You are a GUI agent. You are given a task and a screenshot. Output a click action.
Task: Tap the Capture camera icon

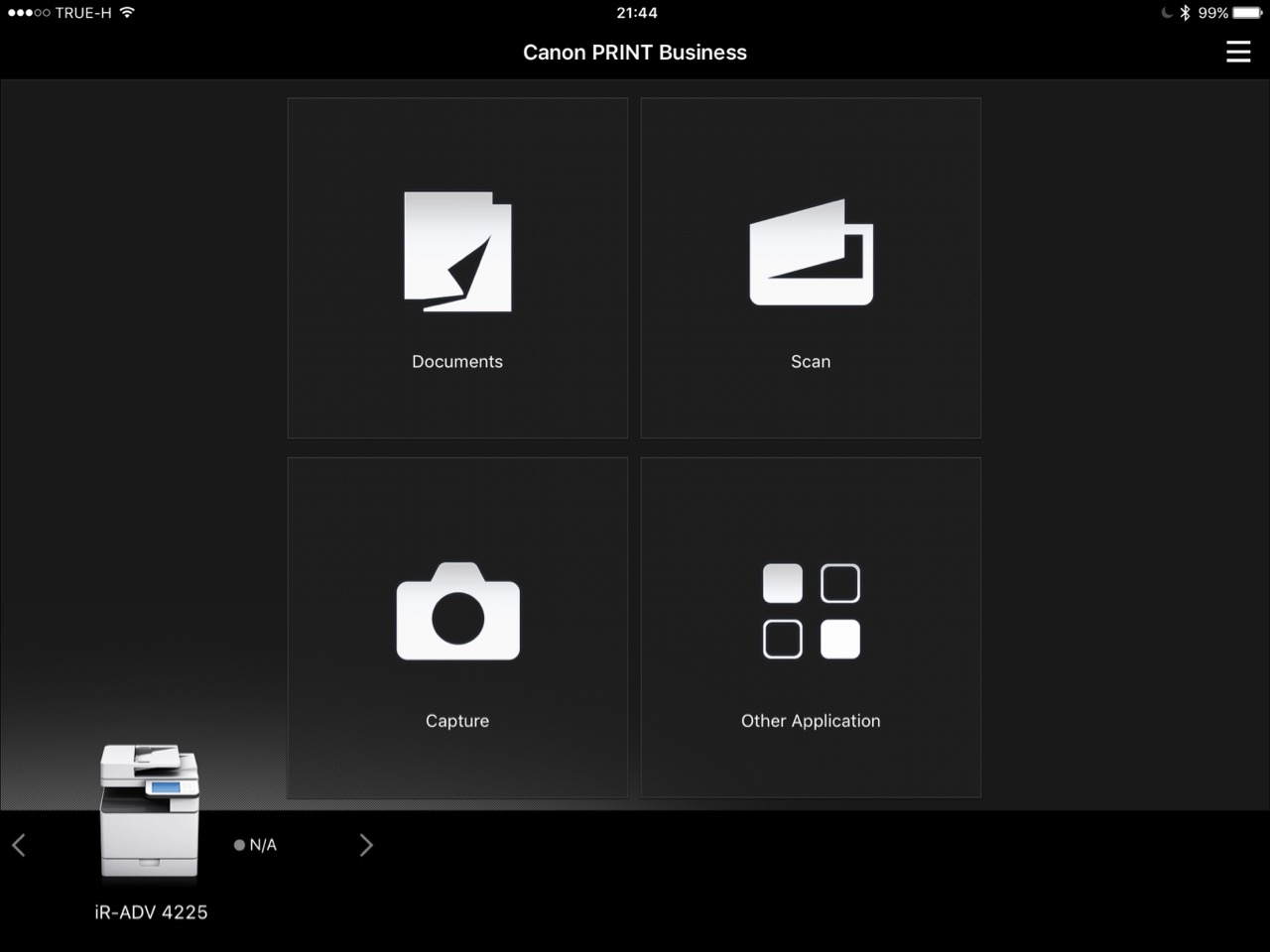(x=457, y=611)
